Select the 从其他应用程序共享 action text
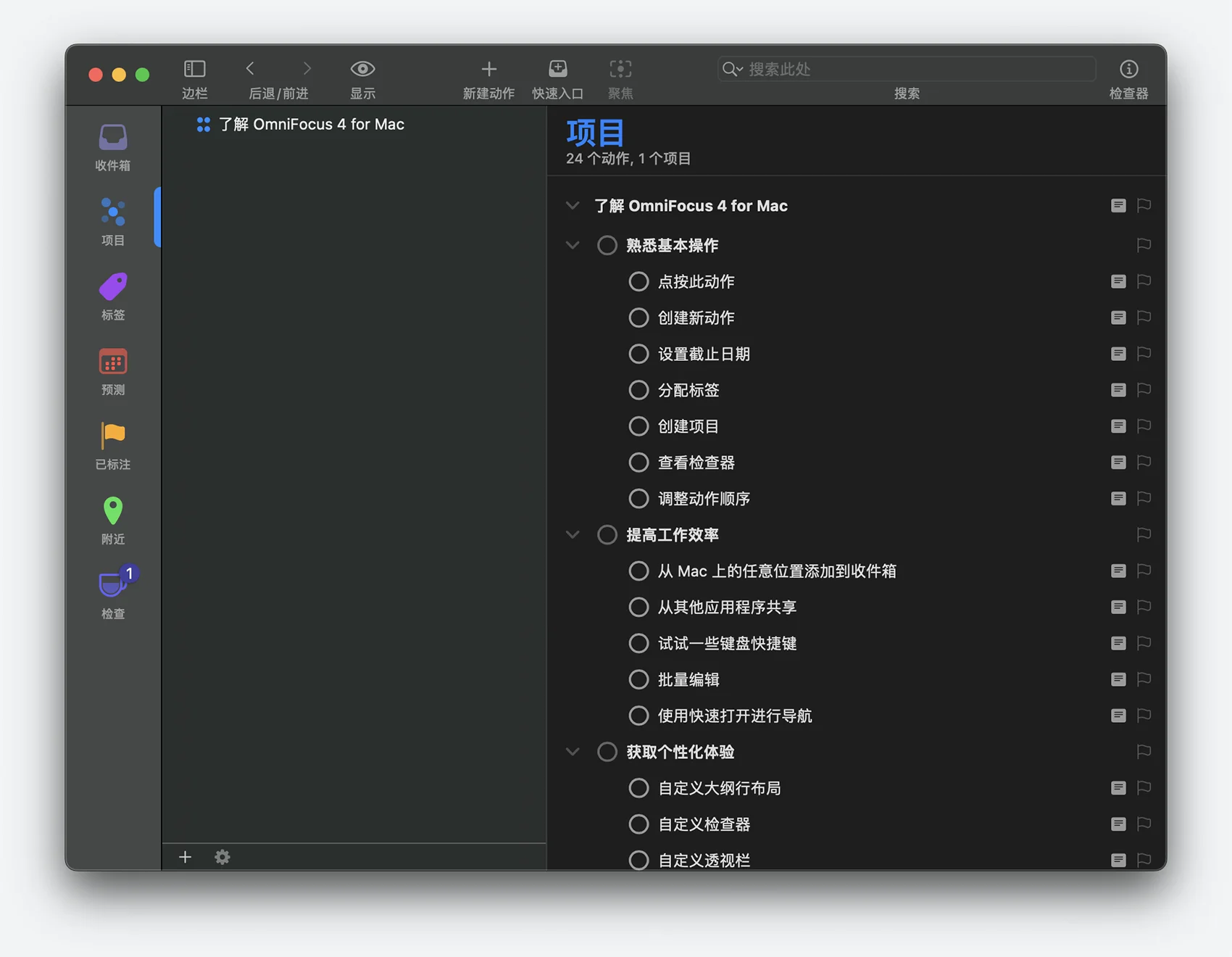The width and height of the screenshot is (1232, 957). [727, 607]
